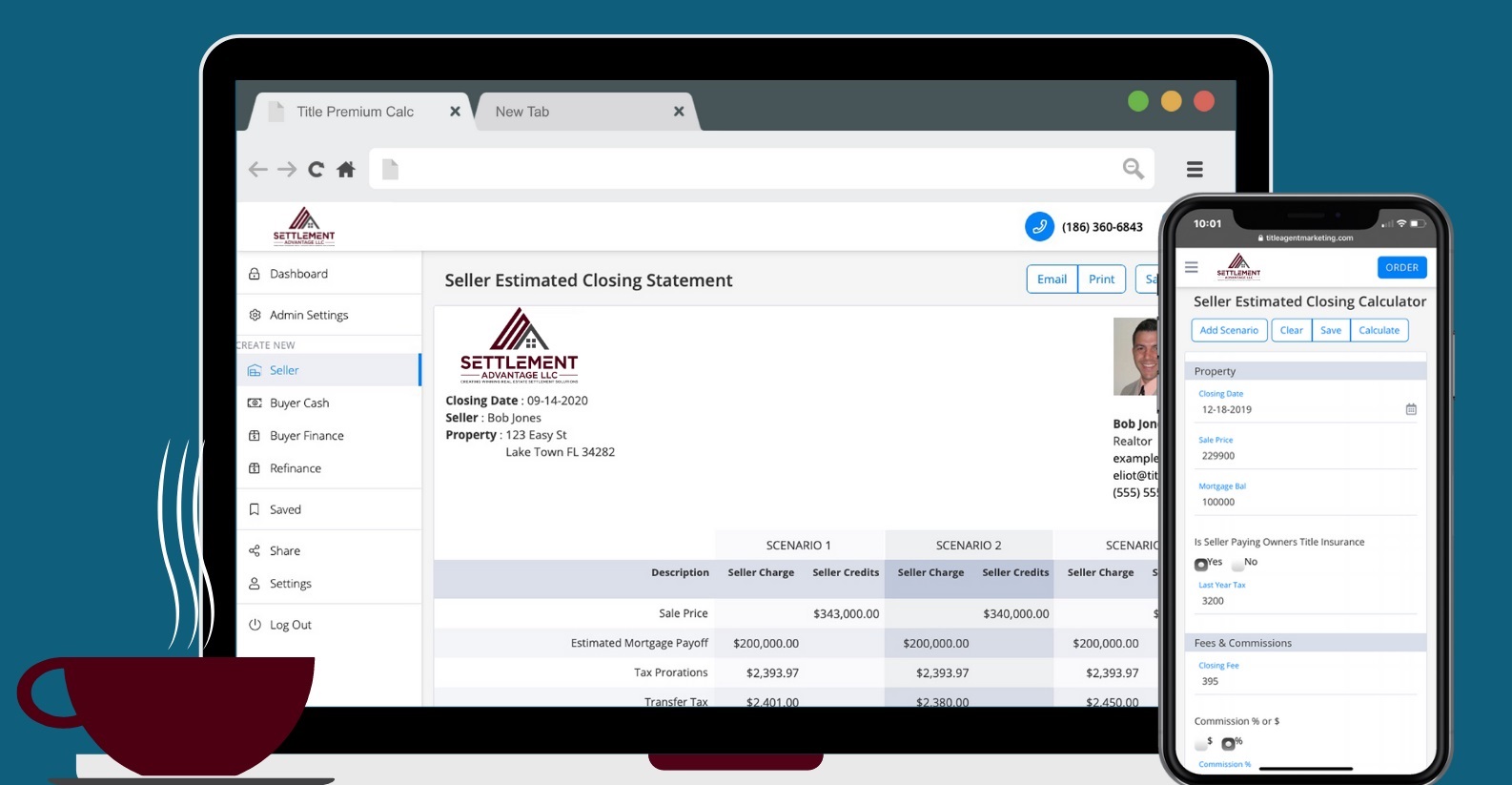
Task: Click the Saved bookmark icon
Action: [x=255, y=509]
